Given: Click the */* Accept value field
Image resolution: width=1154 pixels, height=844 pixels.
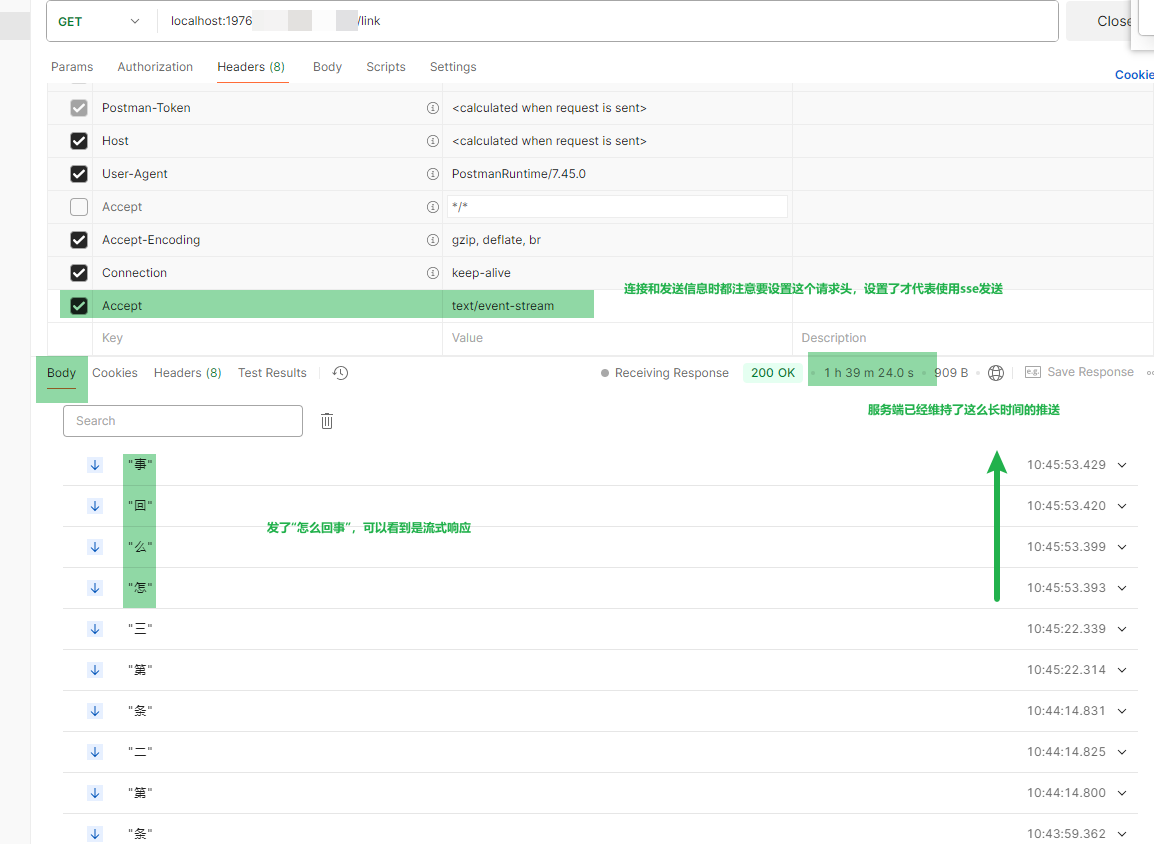Looking at the screenshot, I should click(617, 207).
